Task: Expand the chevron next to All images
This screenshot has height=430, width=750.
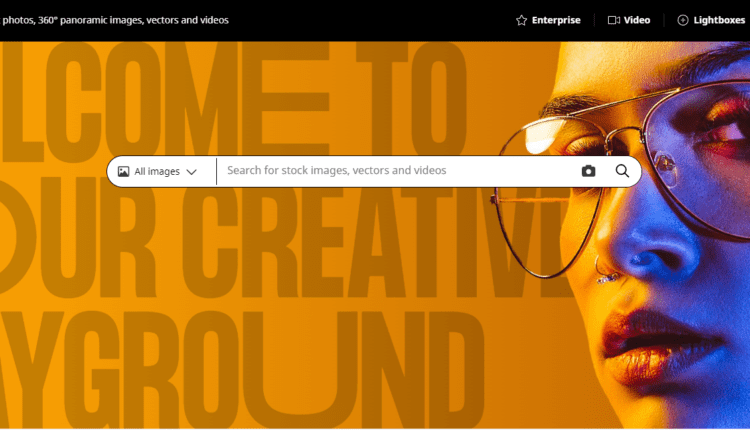Action: [191, 172]
